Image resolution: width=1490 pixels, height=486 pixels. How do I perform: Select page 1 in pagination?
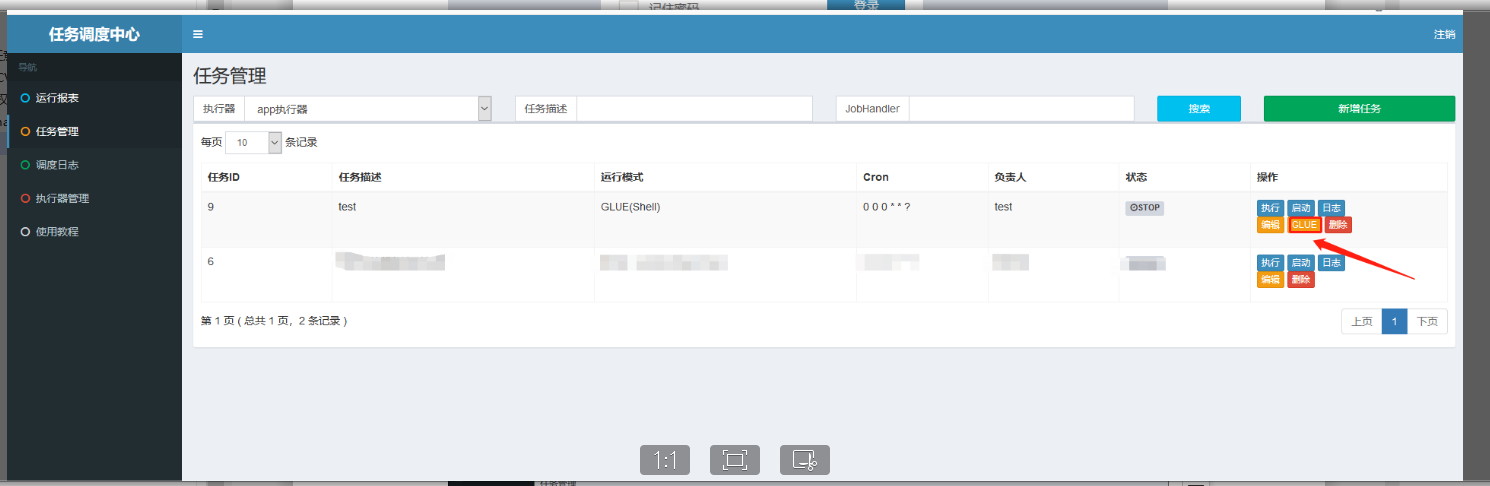pos(1395,321)
